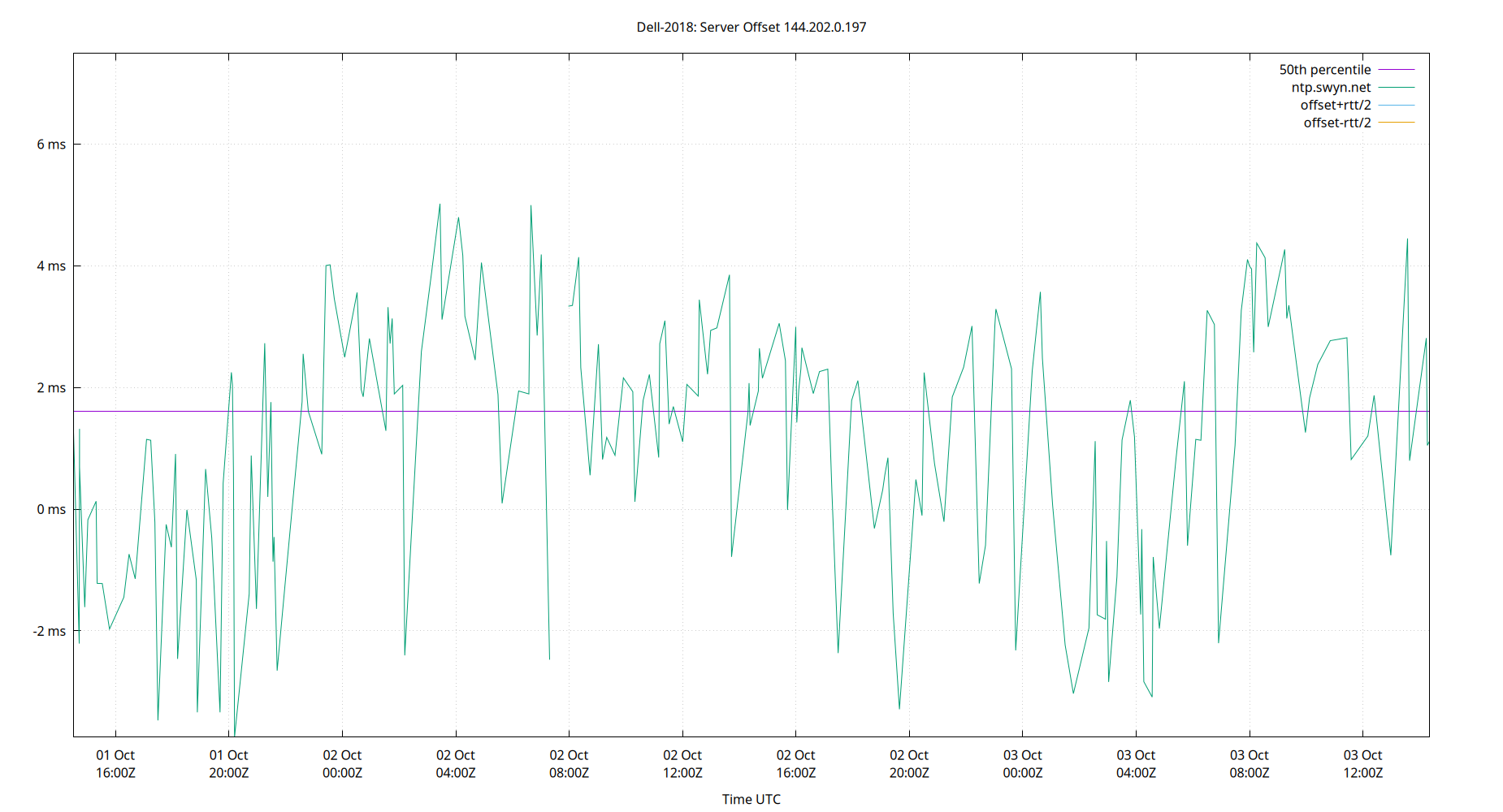Click the 'offset+rtt/2' legend label
Image resolution: width=1503 pixels, height=812 pixels.
(1336, 105)
